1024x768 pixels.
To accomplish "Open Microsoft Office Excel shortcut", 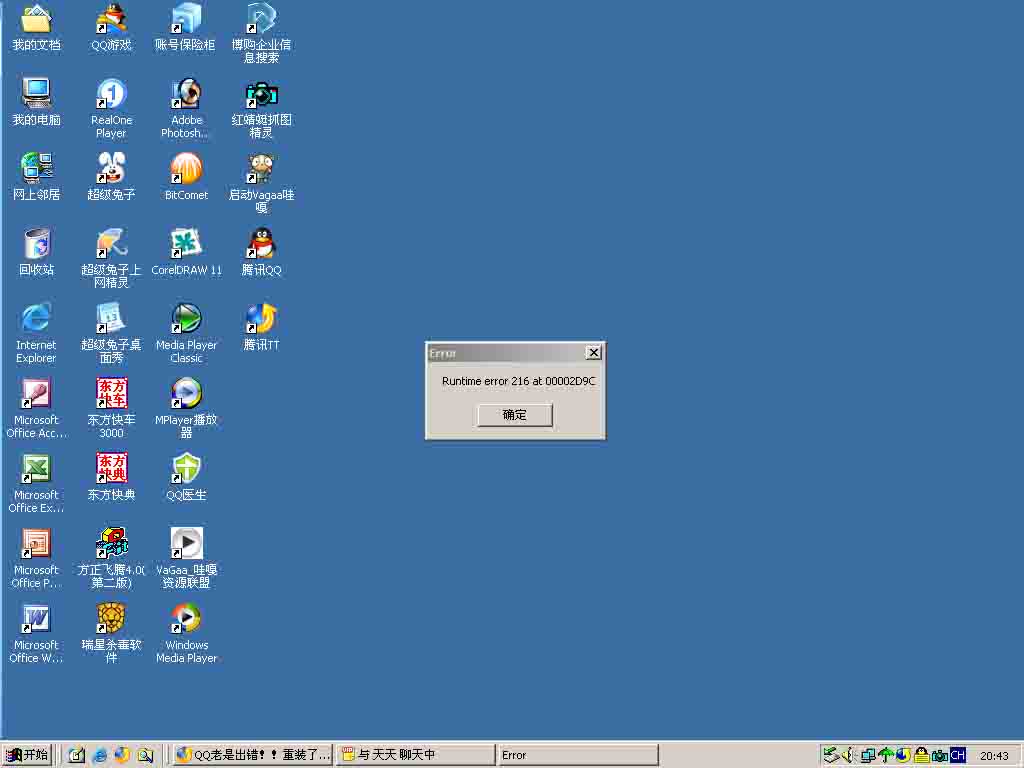I will 37,469.
